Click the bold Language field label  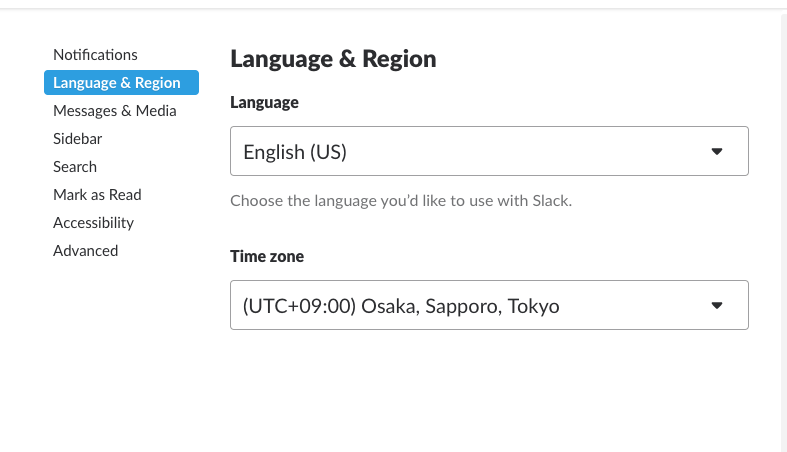click(x=265, y=102)
